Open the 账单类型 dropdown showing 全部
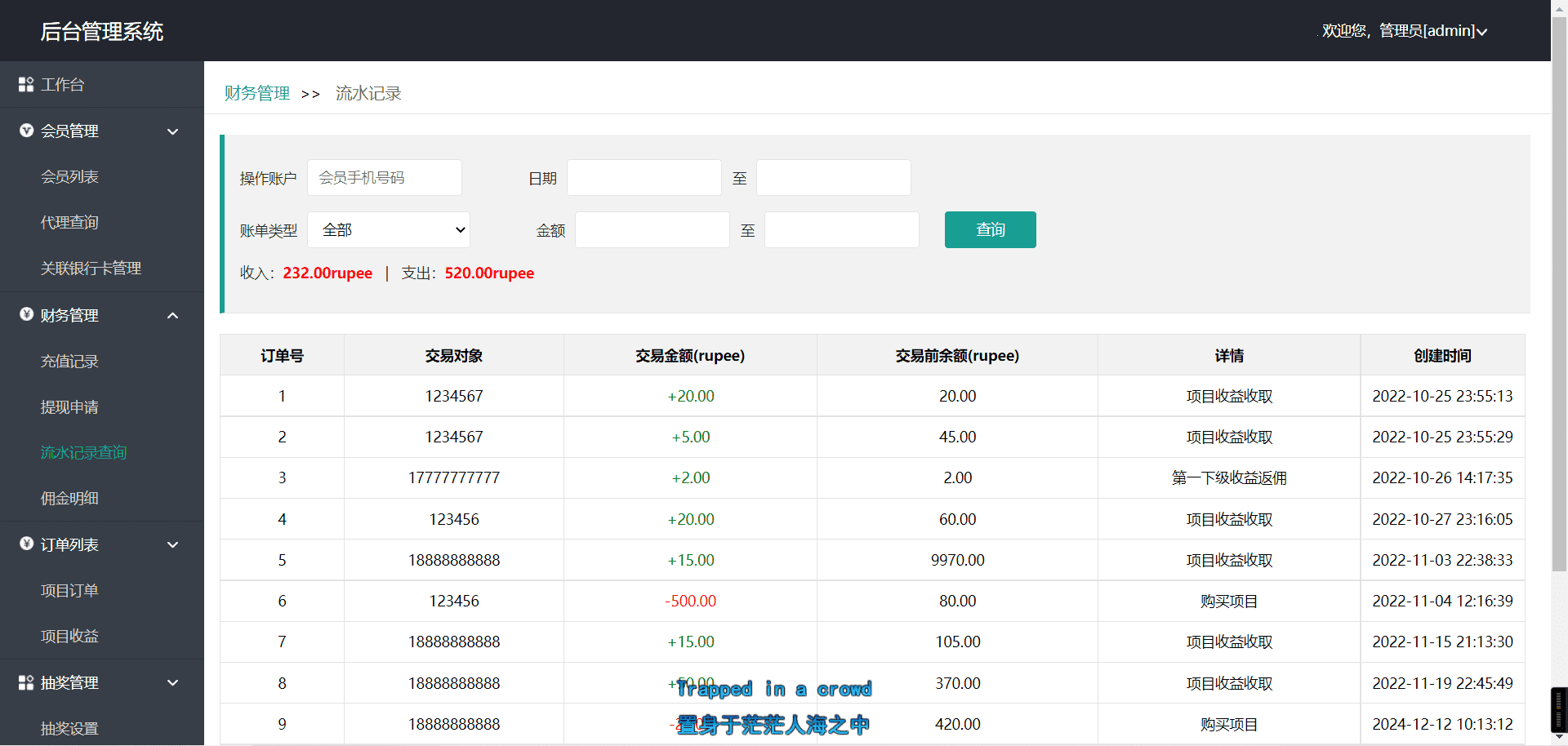Image resolution: width=1568 pixels, height=746 pixels. pyautogui.click(x=389, y=230)
